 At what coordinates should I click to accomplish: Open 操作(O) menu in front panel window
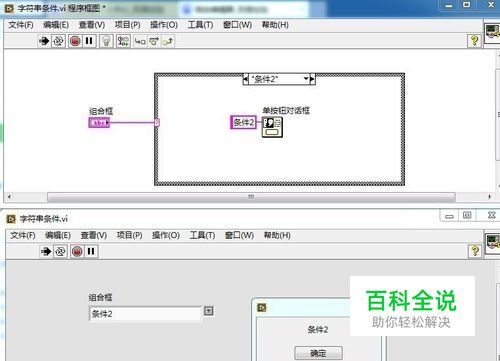166,235
